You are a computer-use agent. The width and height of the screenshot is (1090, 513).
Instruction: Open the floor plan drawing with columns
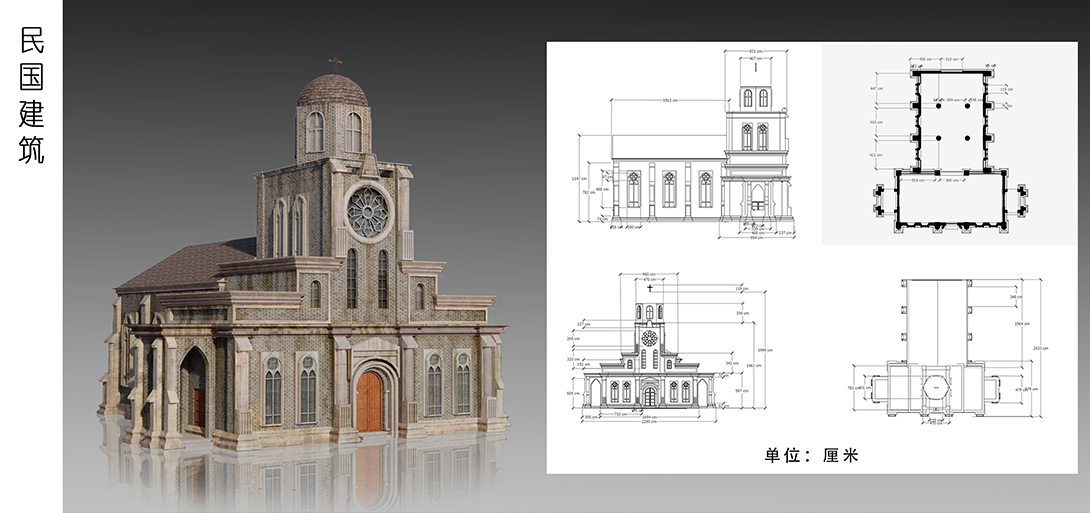pos(950,147)
